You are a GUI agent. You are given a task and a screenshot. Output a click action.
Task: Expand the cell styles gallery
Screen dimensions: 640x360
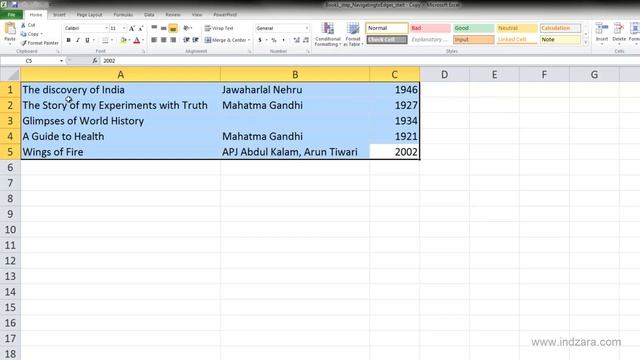click(x=586, y=42)
